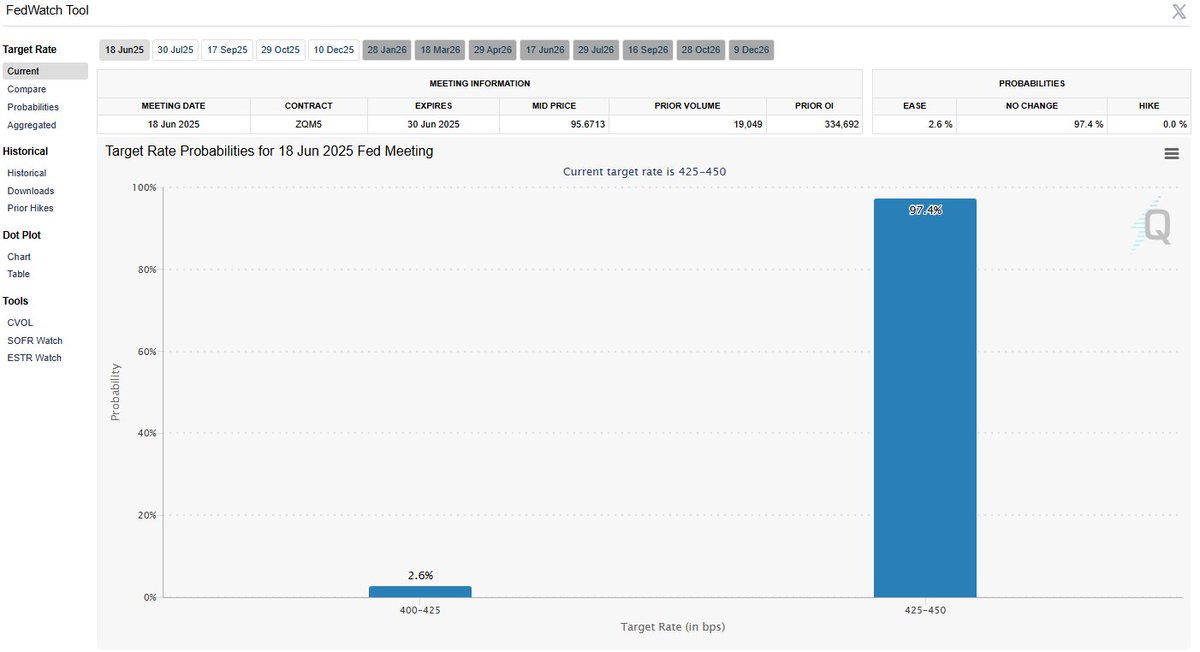View the Prior Hikes page
This screenshot has height=652, width=1200.
click(x=29, y=207)
